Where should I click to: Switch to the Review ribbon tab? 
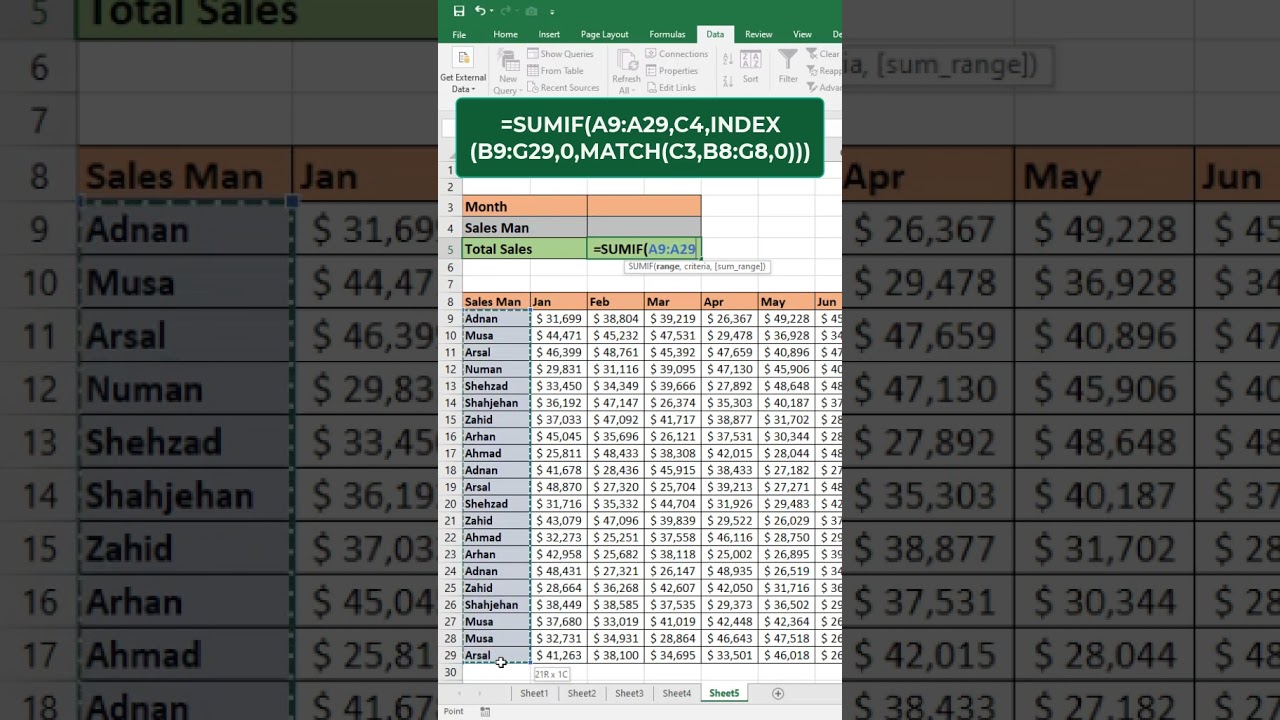click(x=759, y=34)
